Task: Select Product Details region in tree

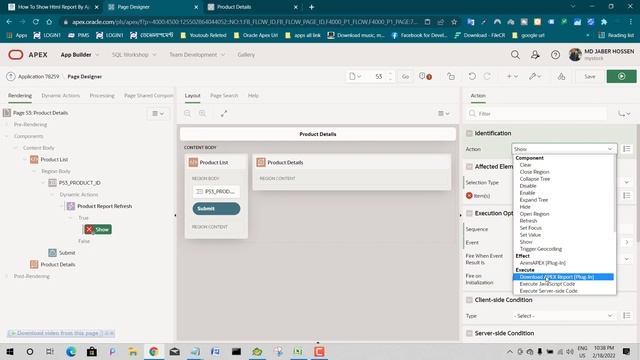Action: pyautogui.click(x=58, y=264)
